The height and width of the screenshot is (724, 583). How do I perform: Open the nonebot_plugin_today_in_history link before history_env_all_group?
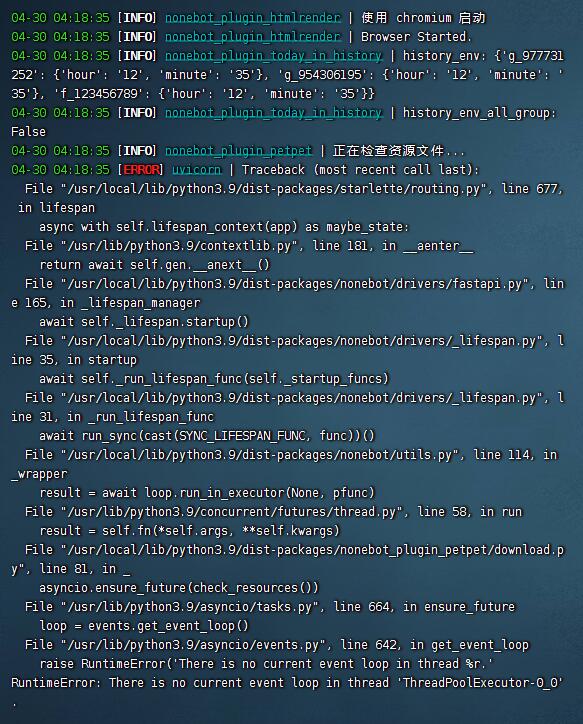pyautogui.click(x=274, y=113)
